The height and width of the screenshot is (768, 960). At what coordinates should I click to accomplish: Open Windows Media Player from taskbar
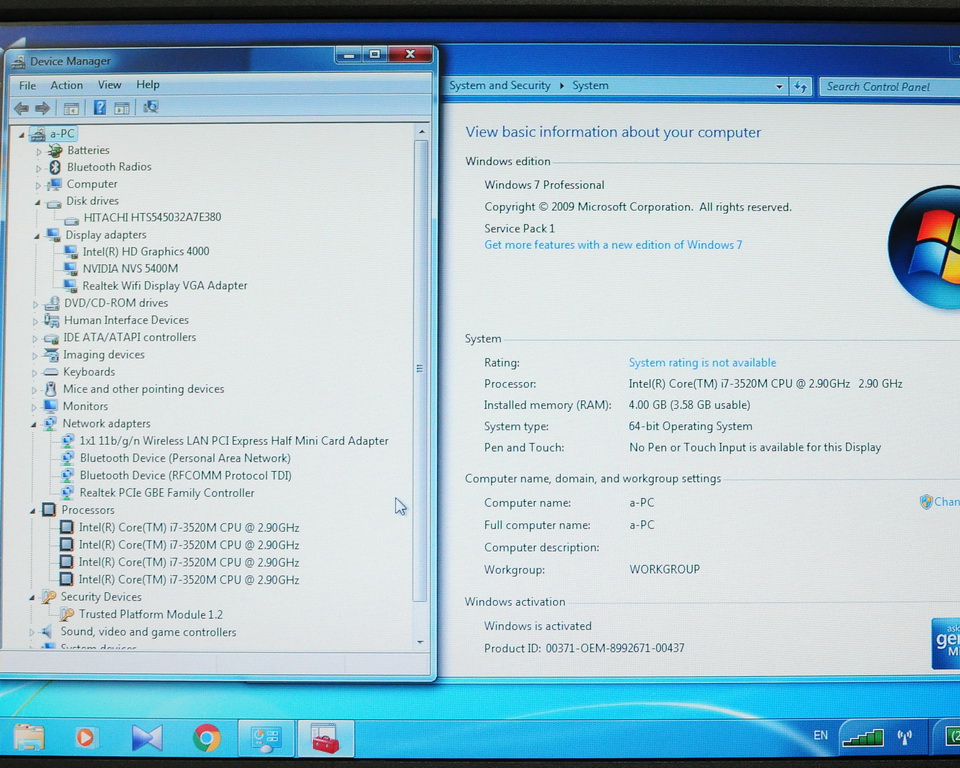pos(85,737)
